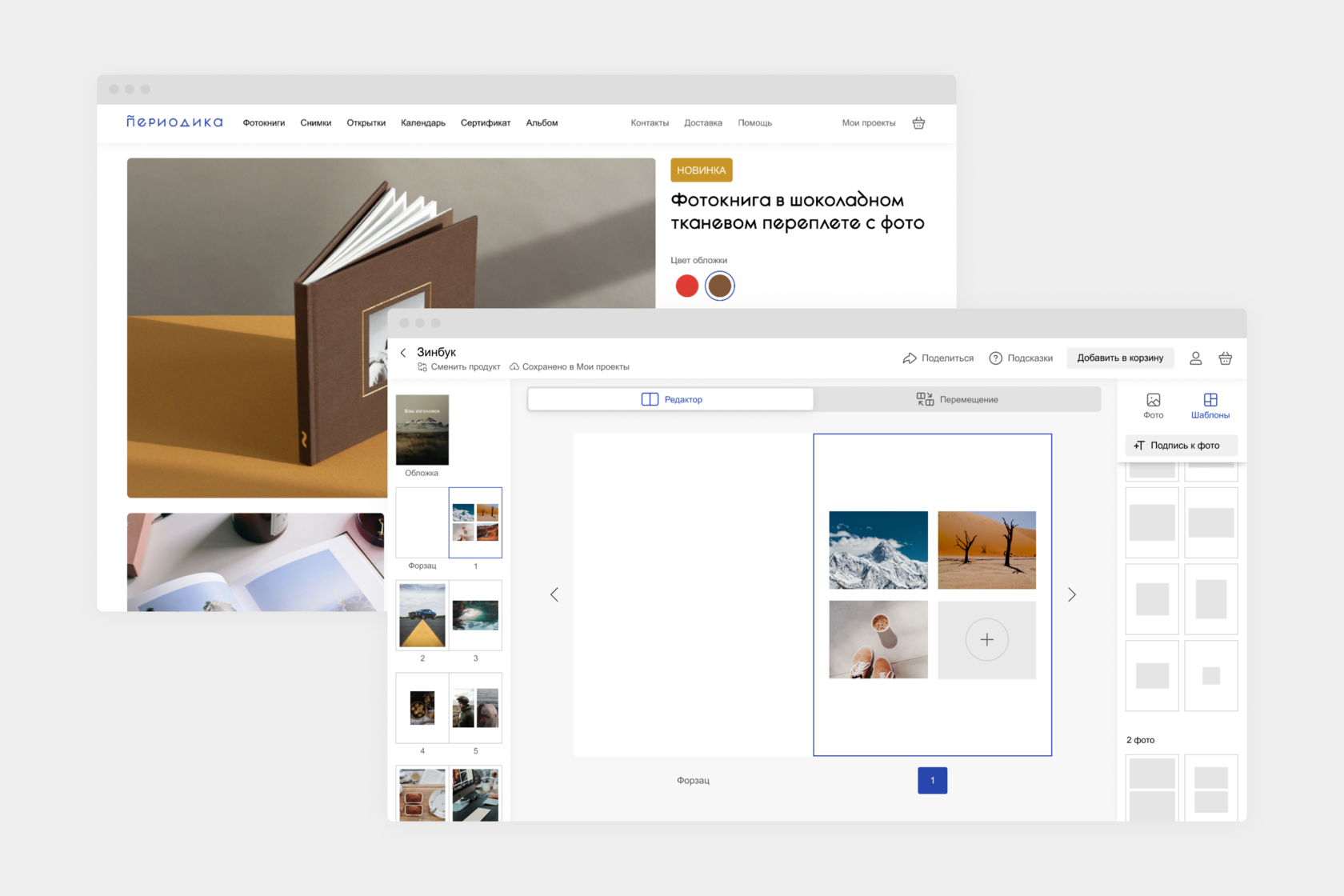The width and height of the screenshot is (1344, 896).
Task: Open the Снимки menu item
Action: [x=316, y=123]
